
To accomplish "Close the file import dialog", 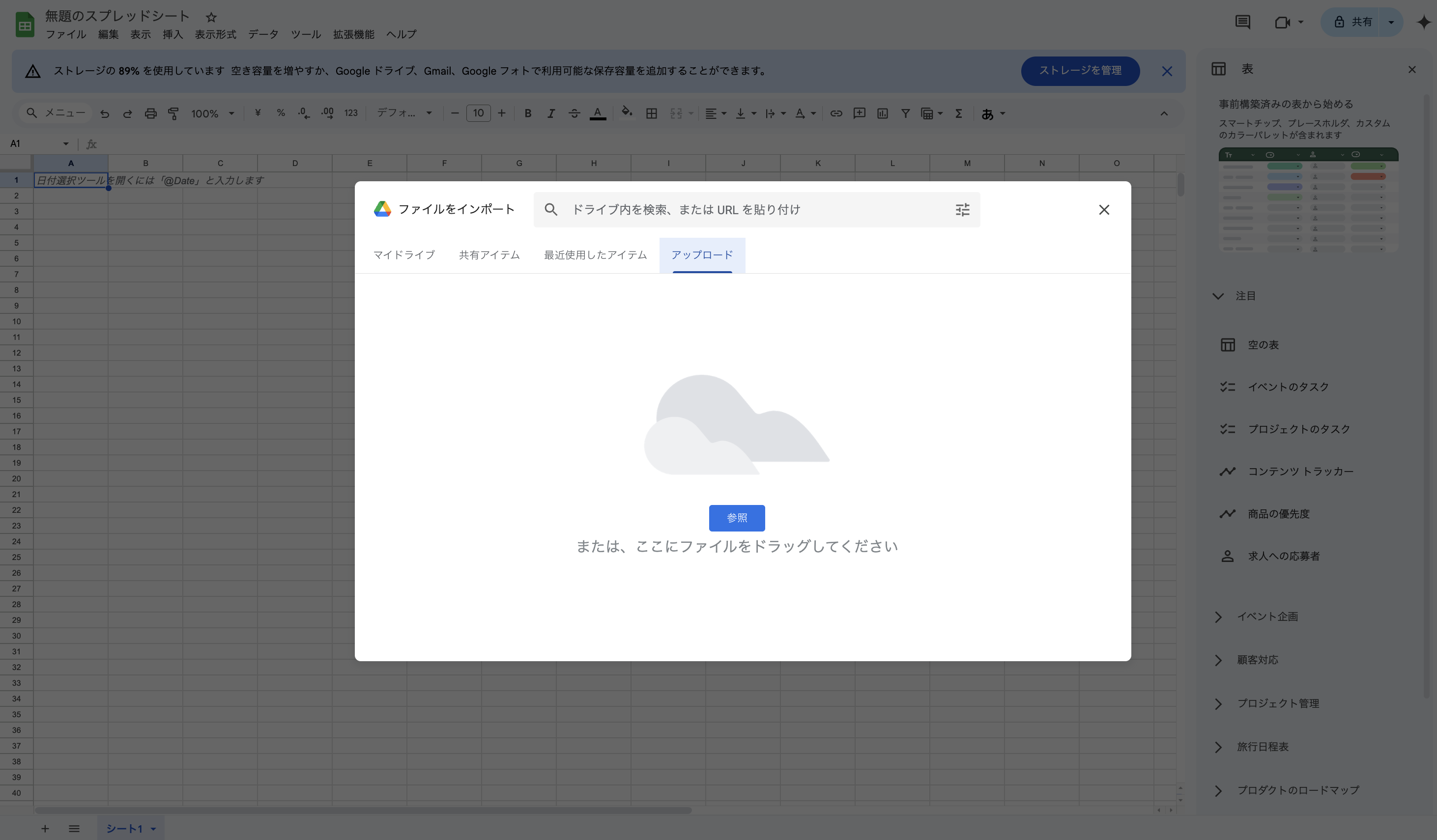I will (1104, 210).
